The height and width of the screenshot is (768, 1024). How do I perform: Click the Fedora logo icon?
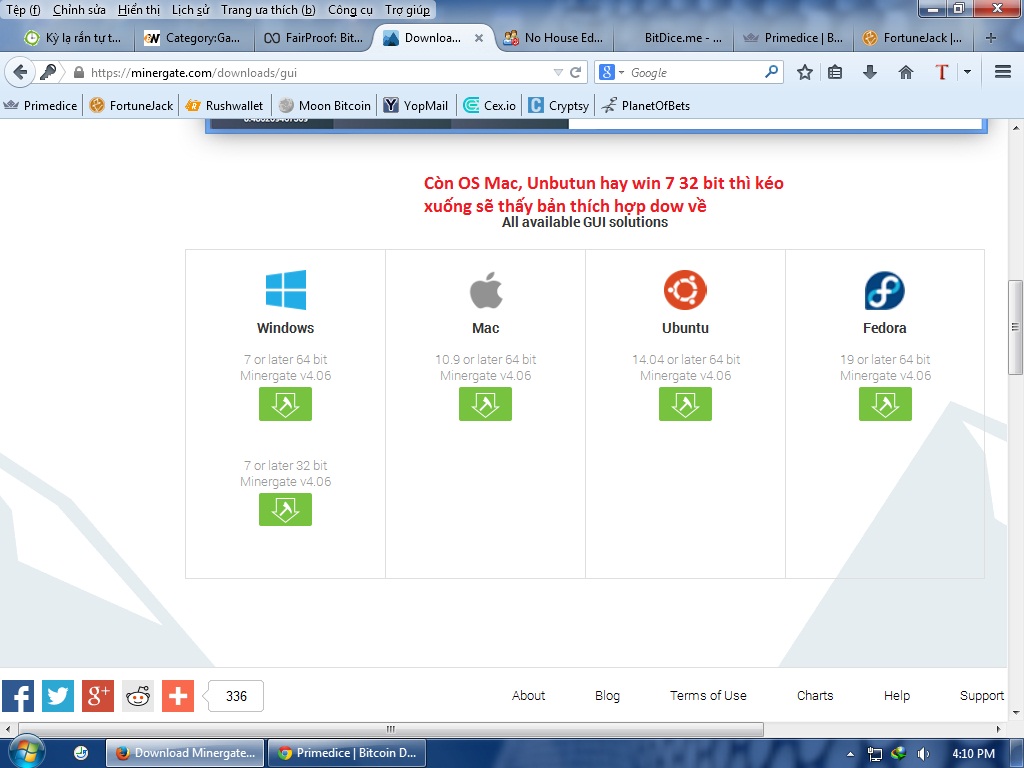point(885,291)
